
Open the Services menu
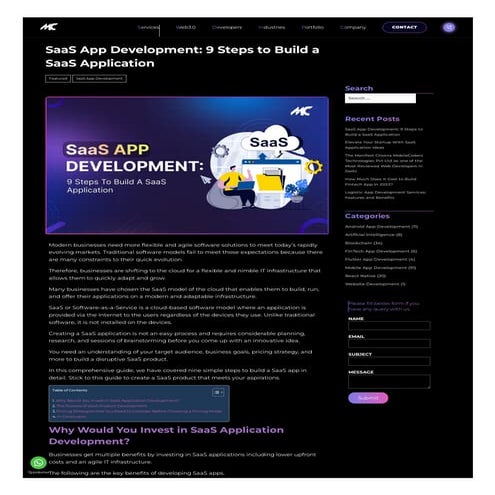click(x=148, y=27)
